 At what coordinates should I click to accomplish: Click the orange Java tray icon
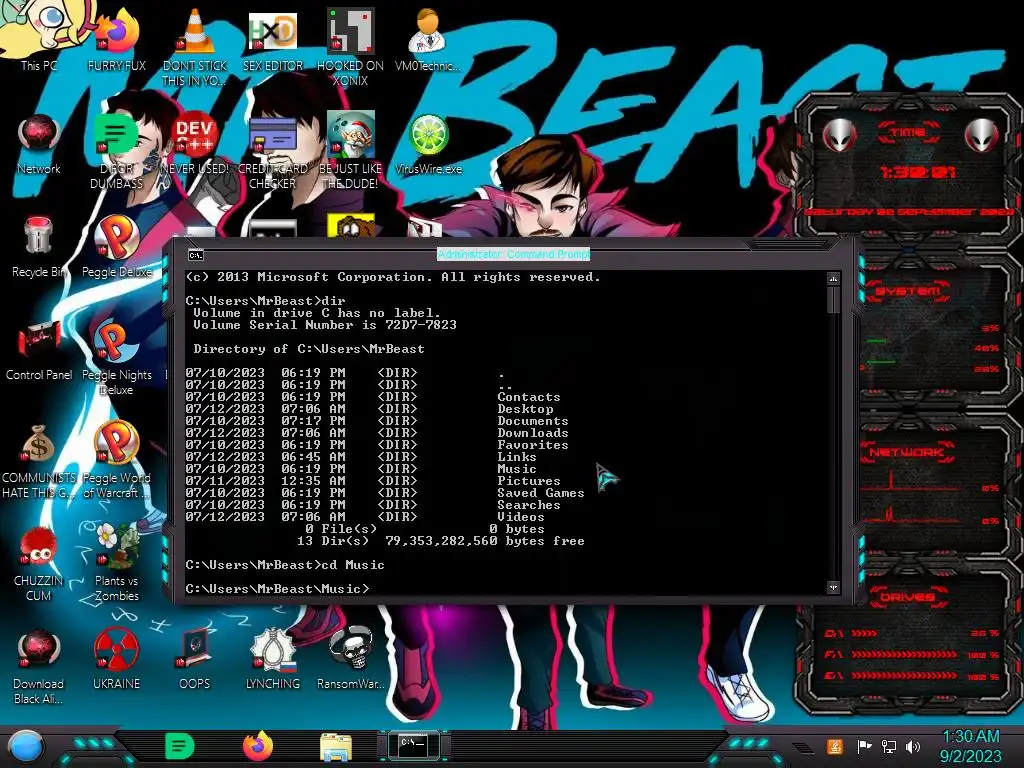tap(835, 746)
